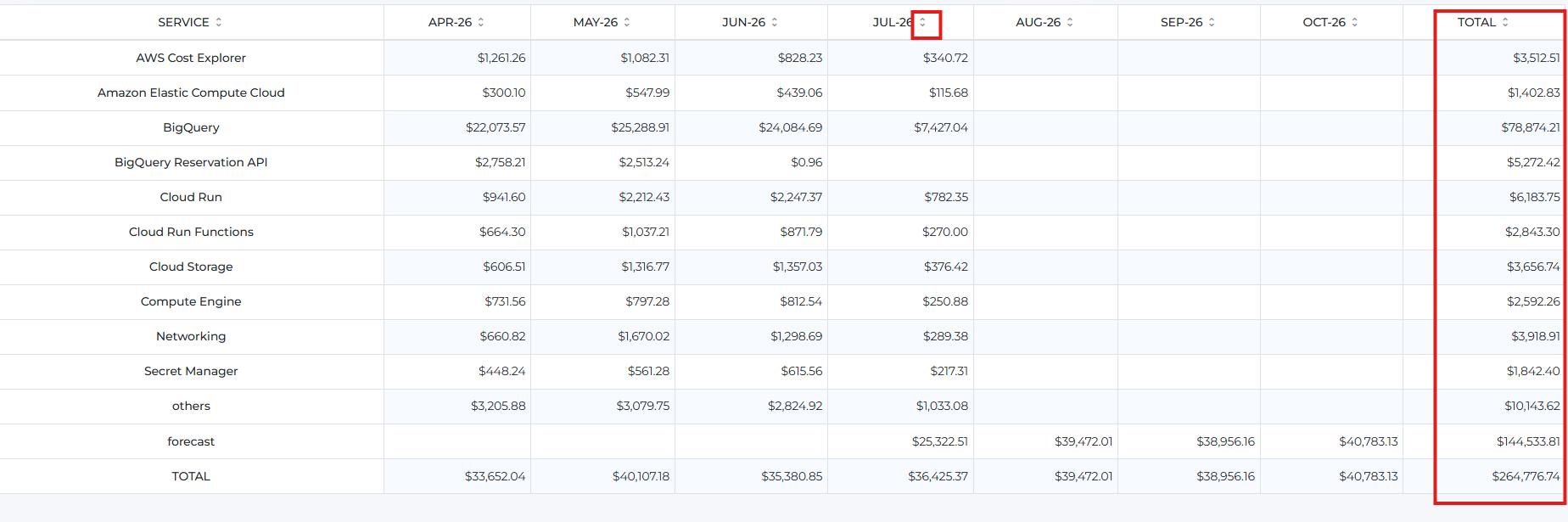Click sort arrows beside MAY-26

click(x=627, y=22)
